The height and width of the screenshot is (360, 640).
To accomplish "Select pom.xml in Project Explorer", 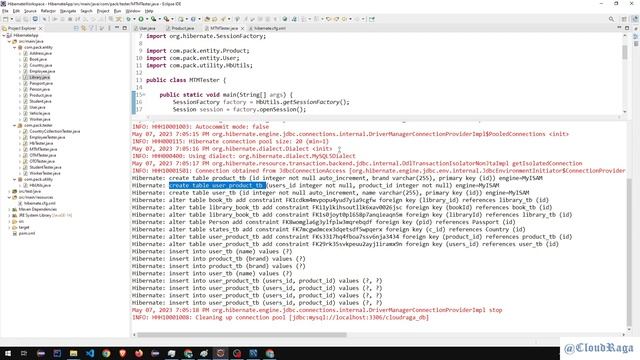I will click(x=27, y=233).
